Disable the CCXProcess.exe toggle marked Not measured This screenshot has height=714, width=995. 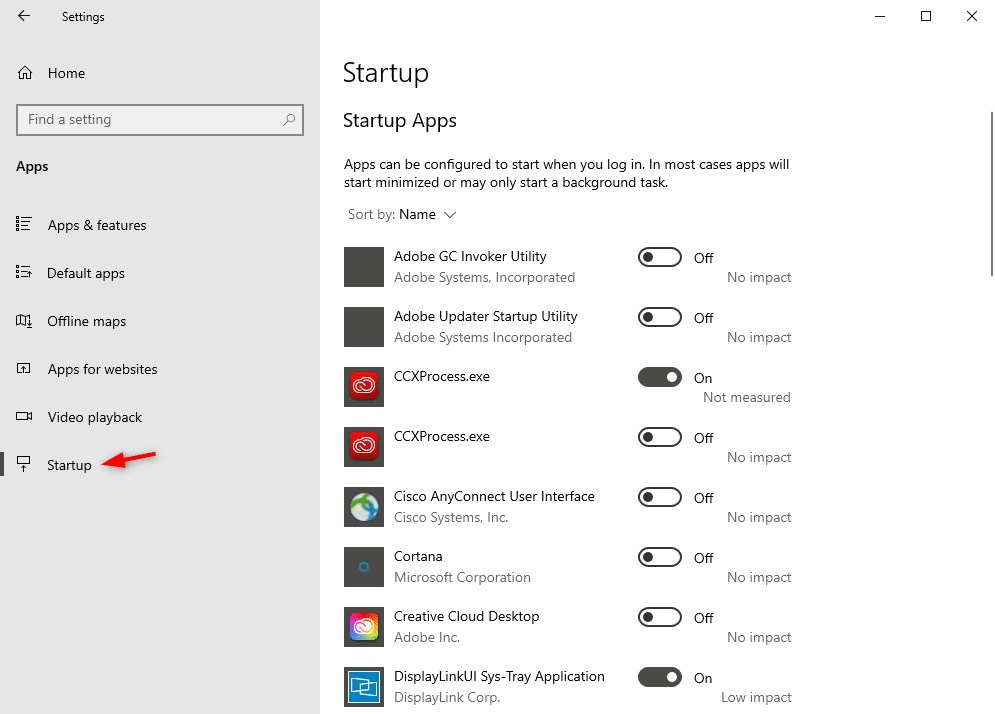[x=659, y=377]
